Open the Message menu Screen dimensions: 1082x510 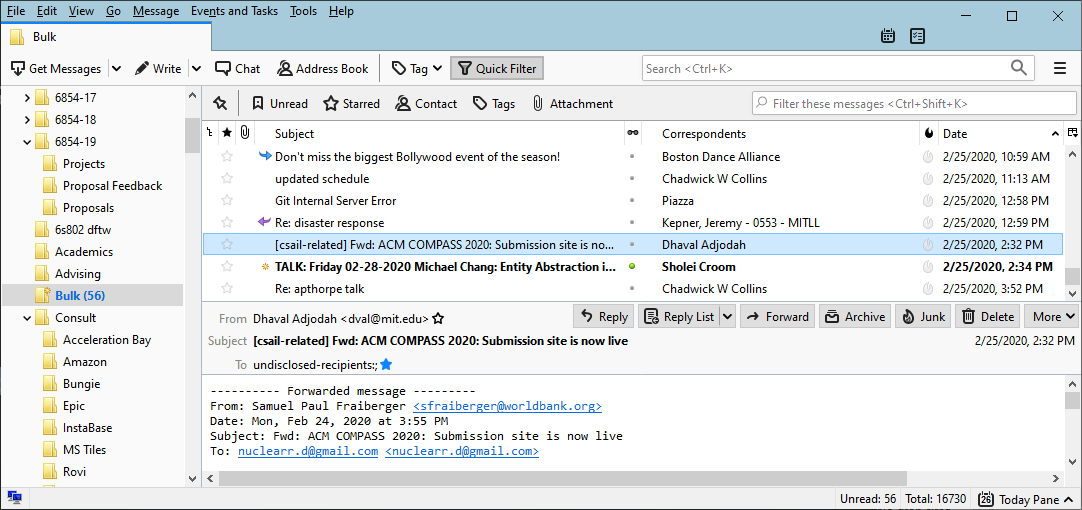pos(156,11)
